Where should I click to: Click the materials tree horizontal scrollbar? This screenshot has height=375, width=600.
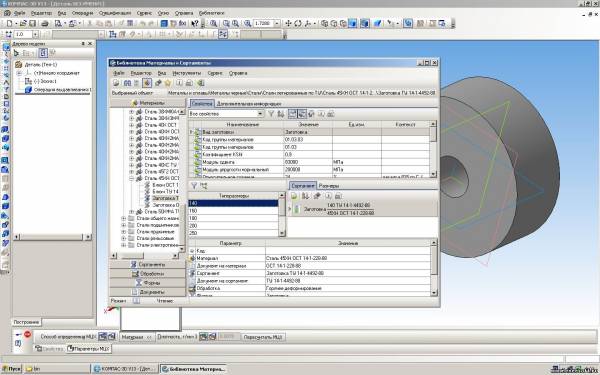pos(145,256)
